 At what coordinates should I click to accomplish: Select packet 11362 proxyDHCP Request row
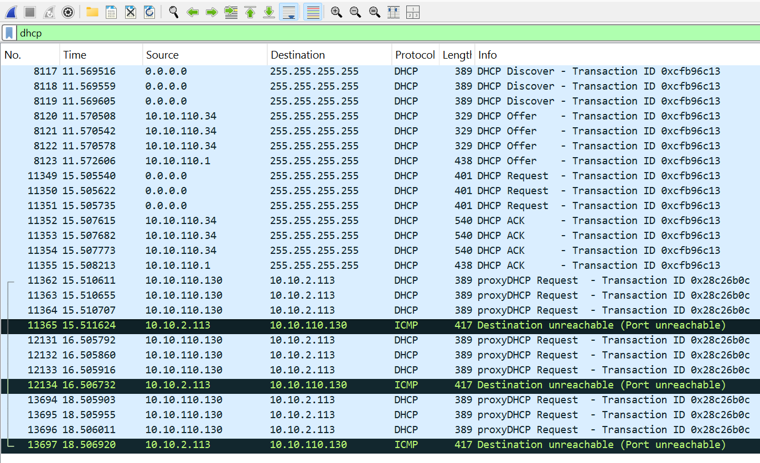pyautogui.click(x=380, y=280)
